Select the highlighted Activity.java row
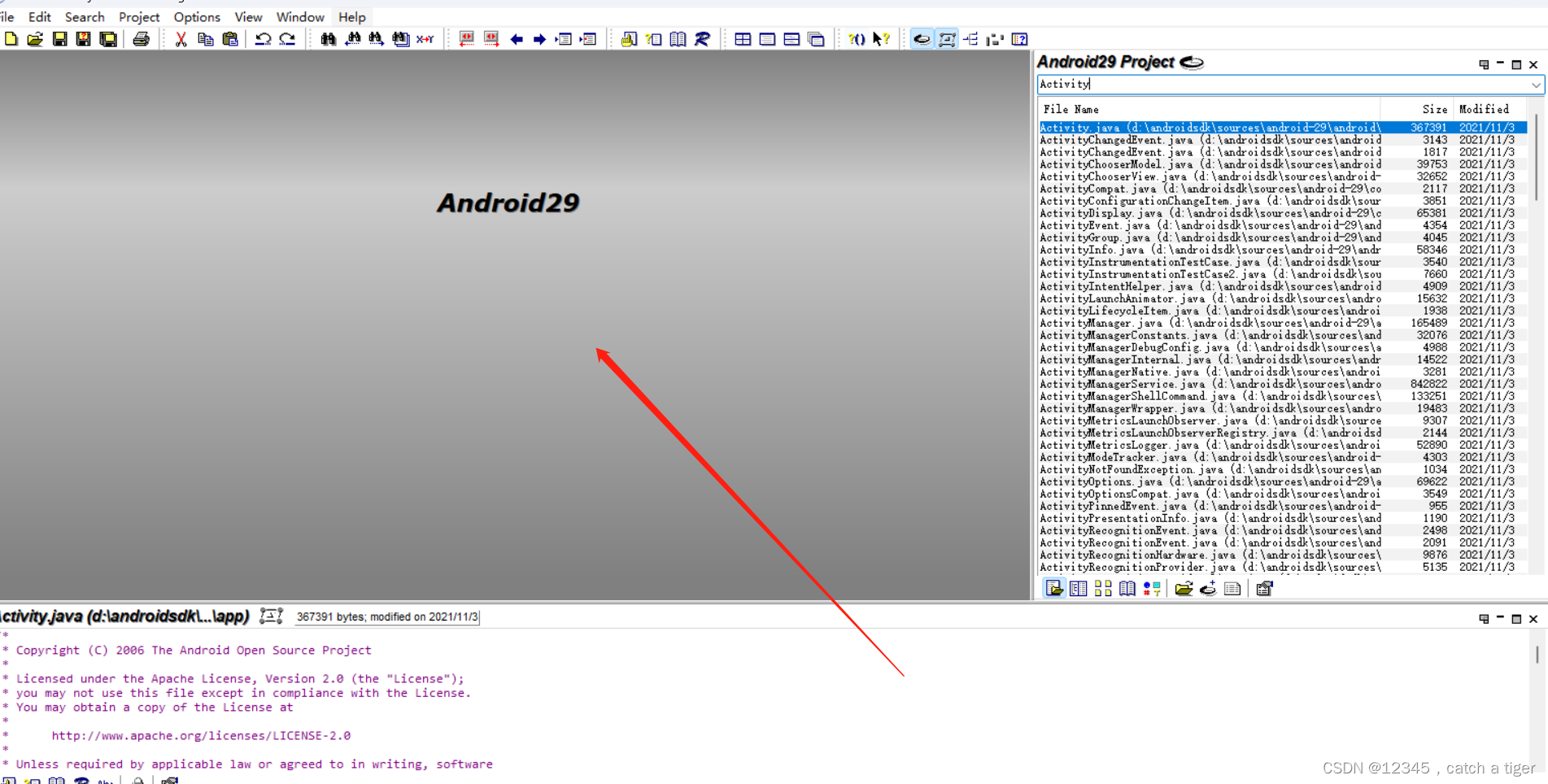The image size is (1548, 784). (x=1283, y=128)
